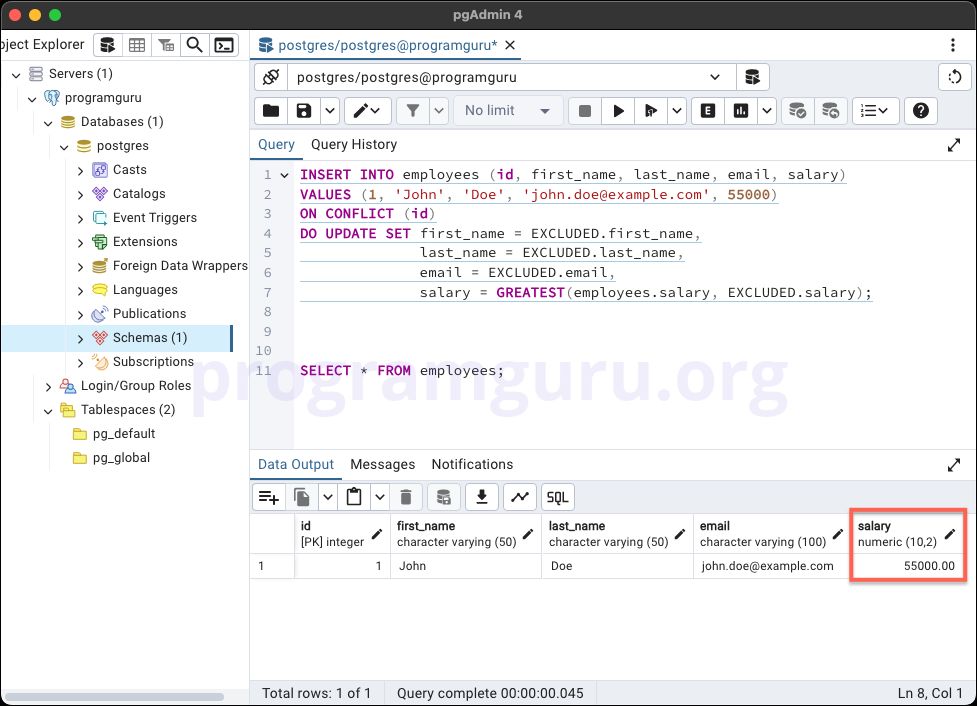Save data changes icon

click(x=444, y=497)
